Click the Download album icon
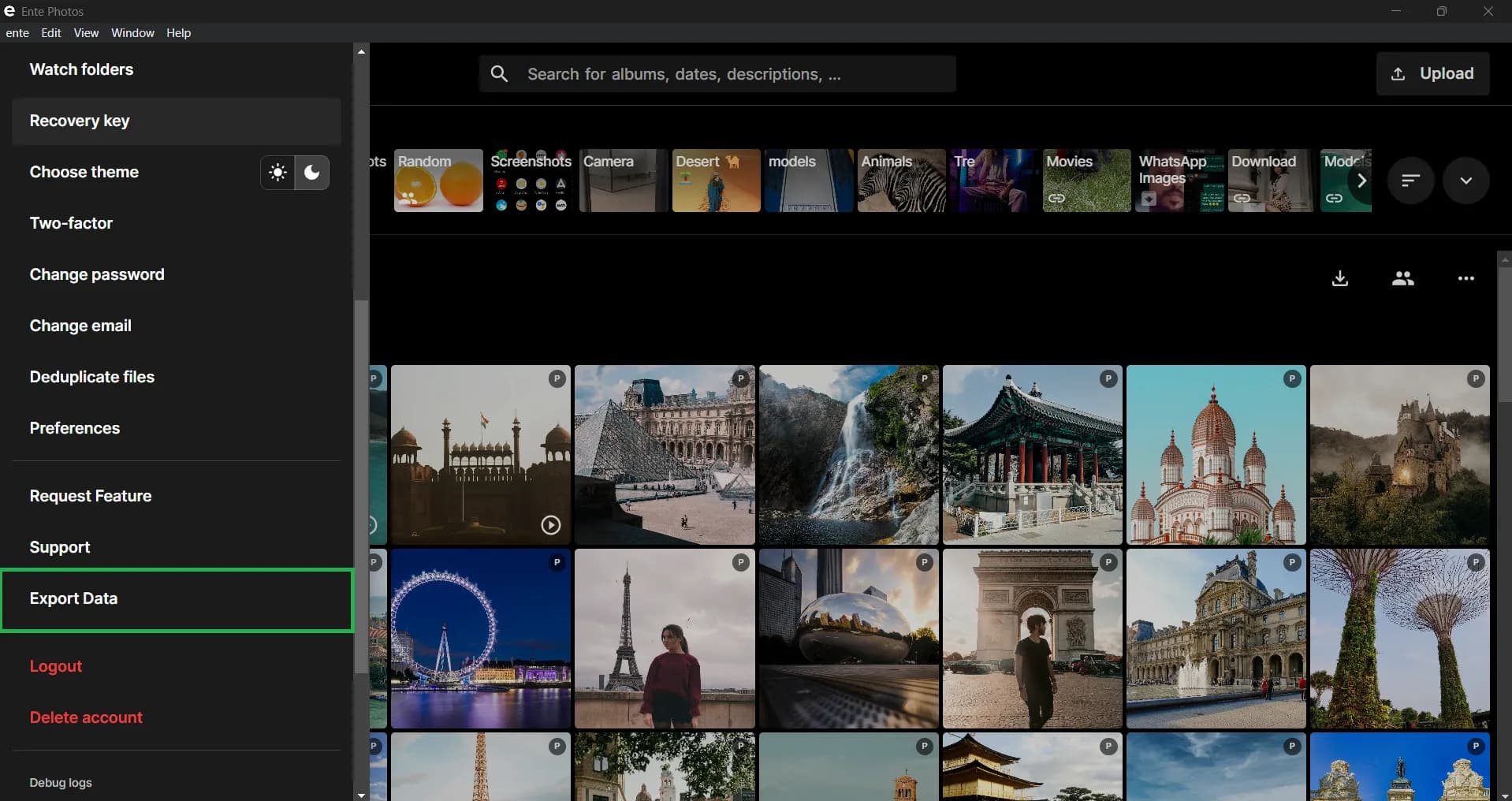This screenshot has height=801, width=1512. (x=1340, y=278)
